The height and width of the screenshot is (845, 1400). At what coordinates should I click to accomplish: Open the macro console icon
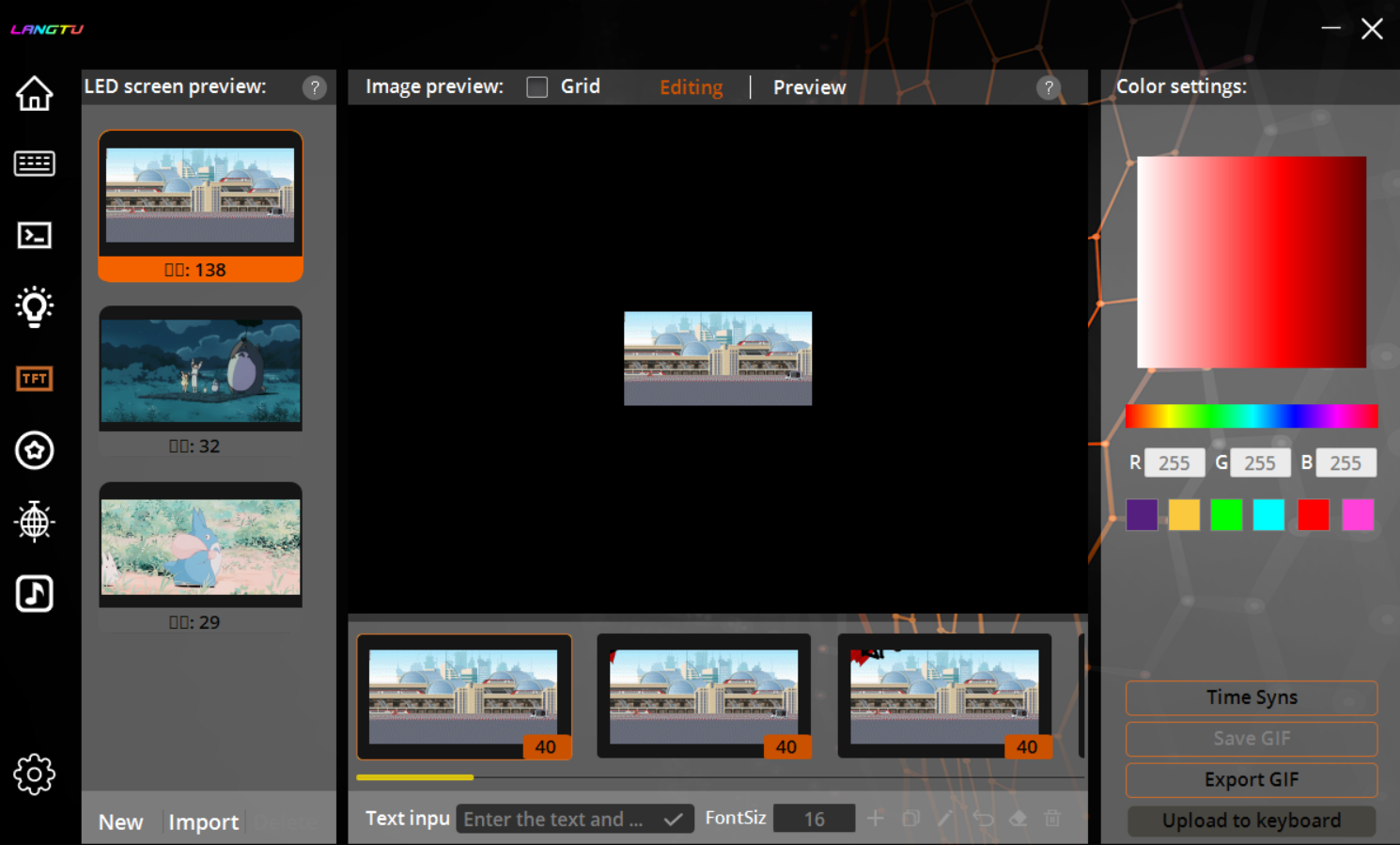(x=34, y=235)
